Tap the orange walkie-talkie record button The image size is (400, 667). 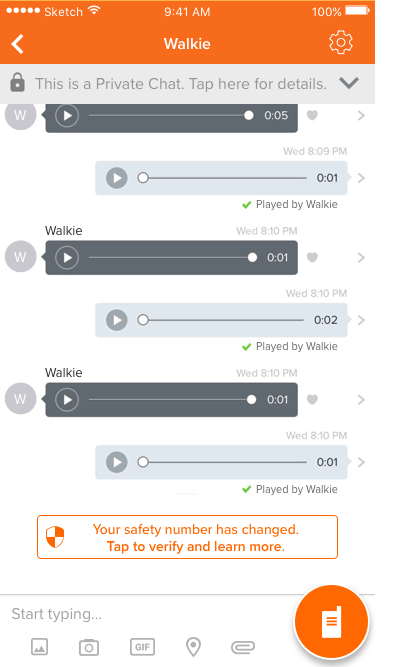point(331,621)
